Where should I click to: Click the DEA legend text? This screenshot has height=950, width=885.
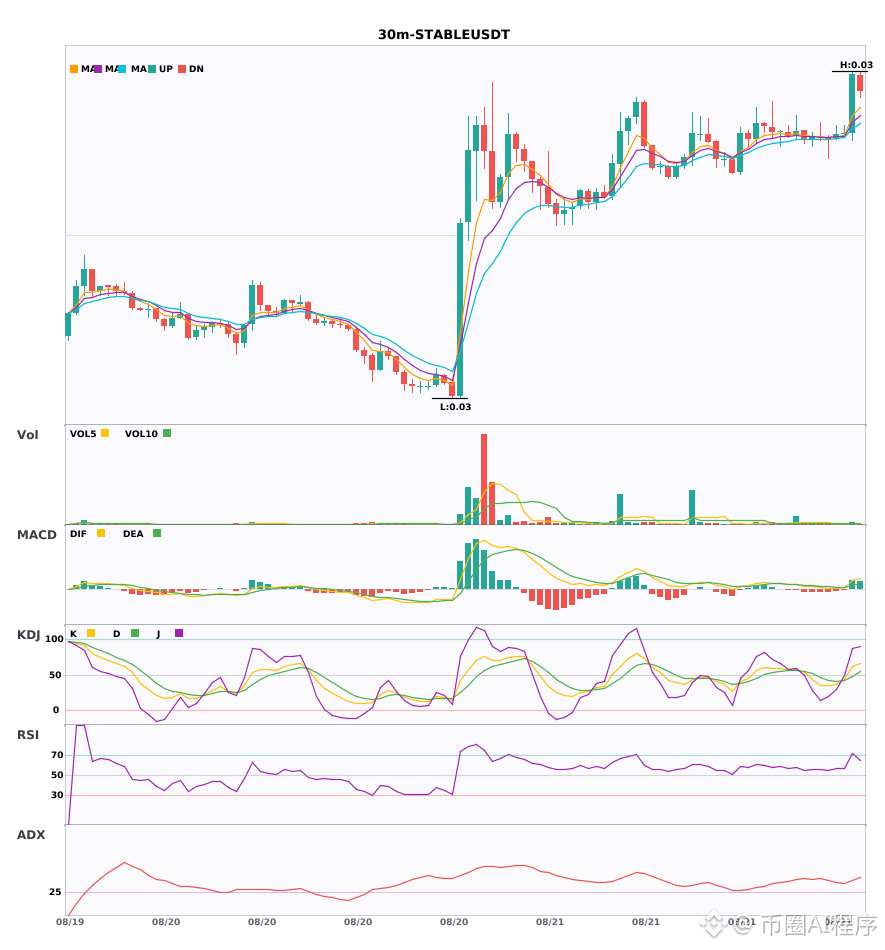click(x=133, y=534)
